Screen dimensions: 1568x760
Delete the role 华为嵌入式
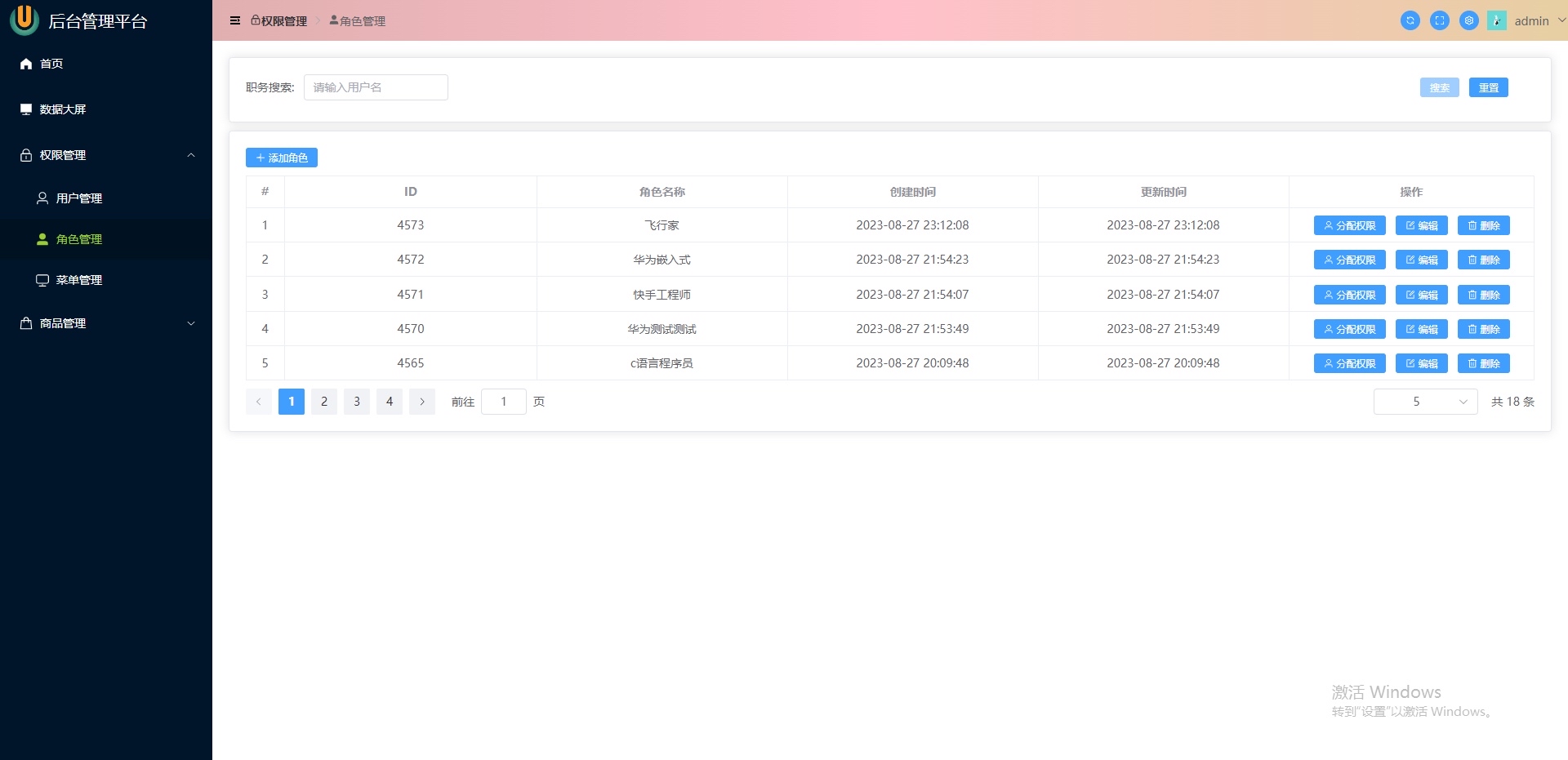tap(1484, 260)
